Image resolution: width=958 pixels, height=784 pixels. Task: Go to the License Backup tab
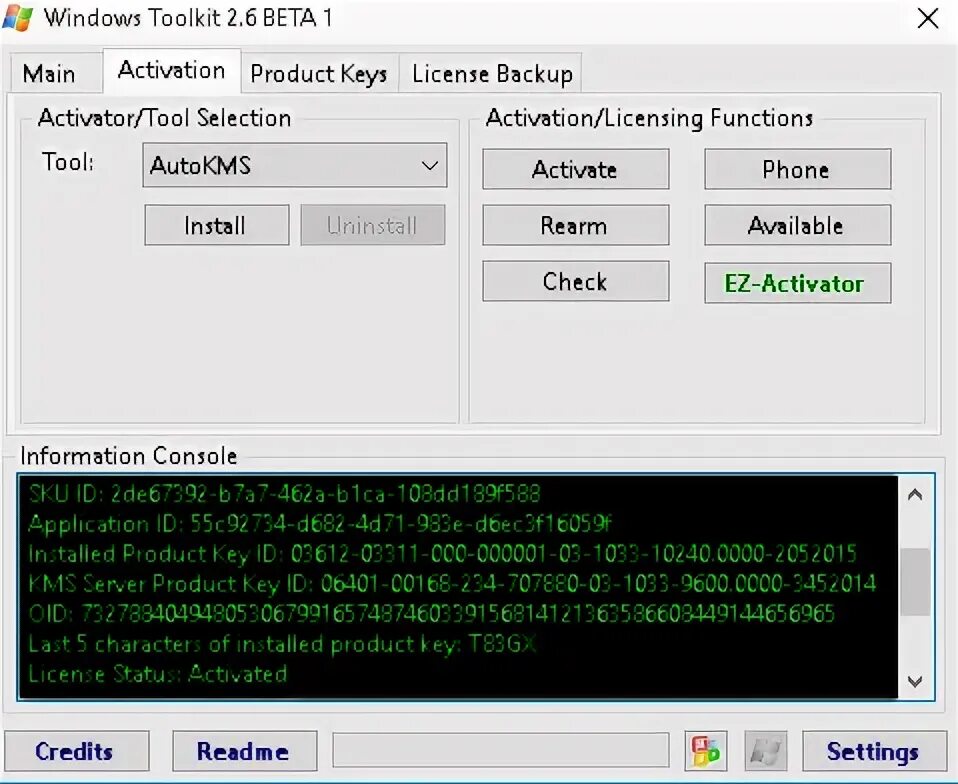[492, 74]
